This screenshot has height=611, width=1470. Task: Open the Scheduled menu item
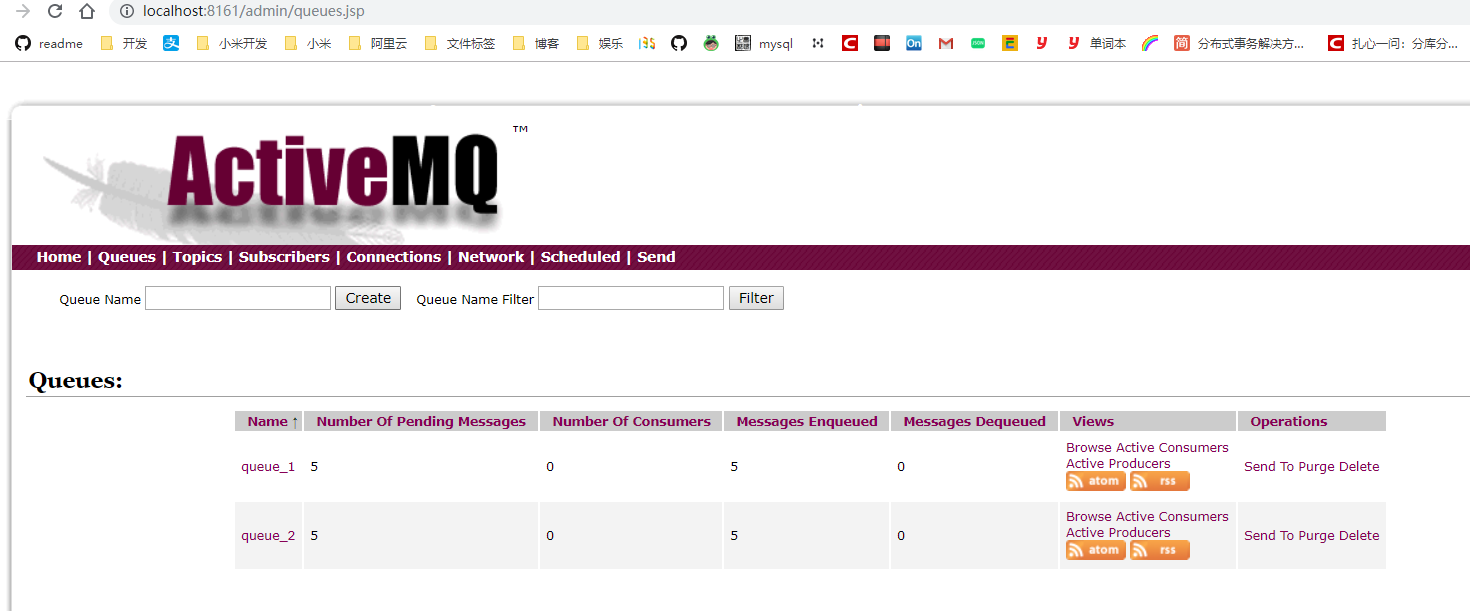580,257
